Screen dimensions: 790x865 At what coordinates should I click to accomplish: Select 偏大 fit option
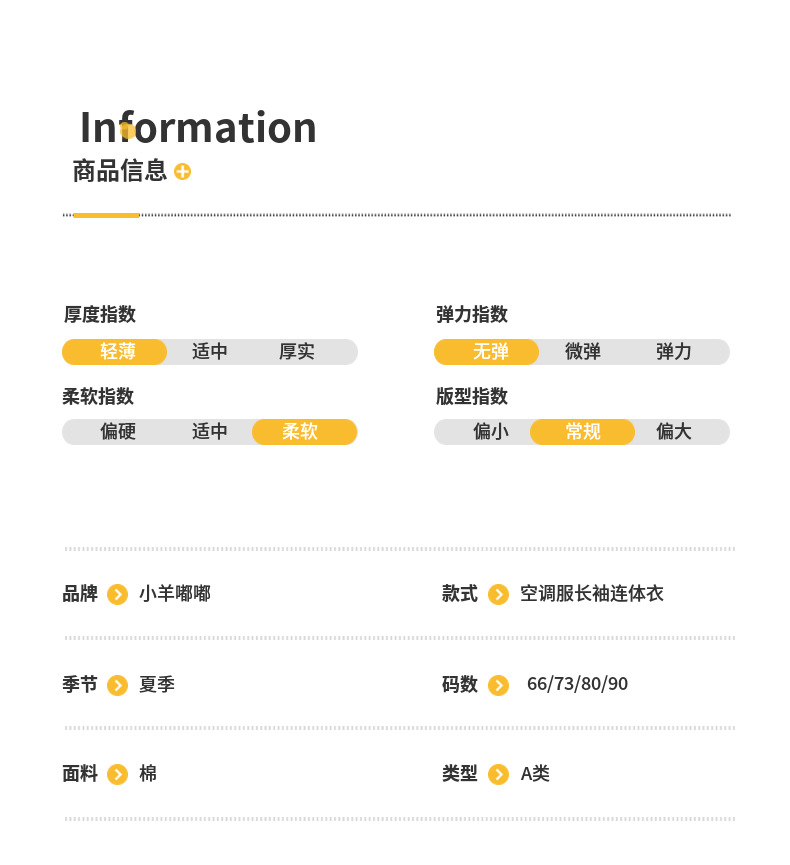[674, 432]
